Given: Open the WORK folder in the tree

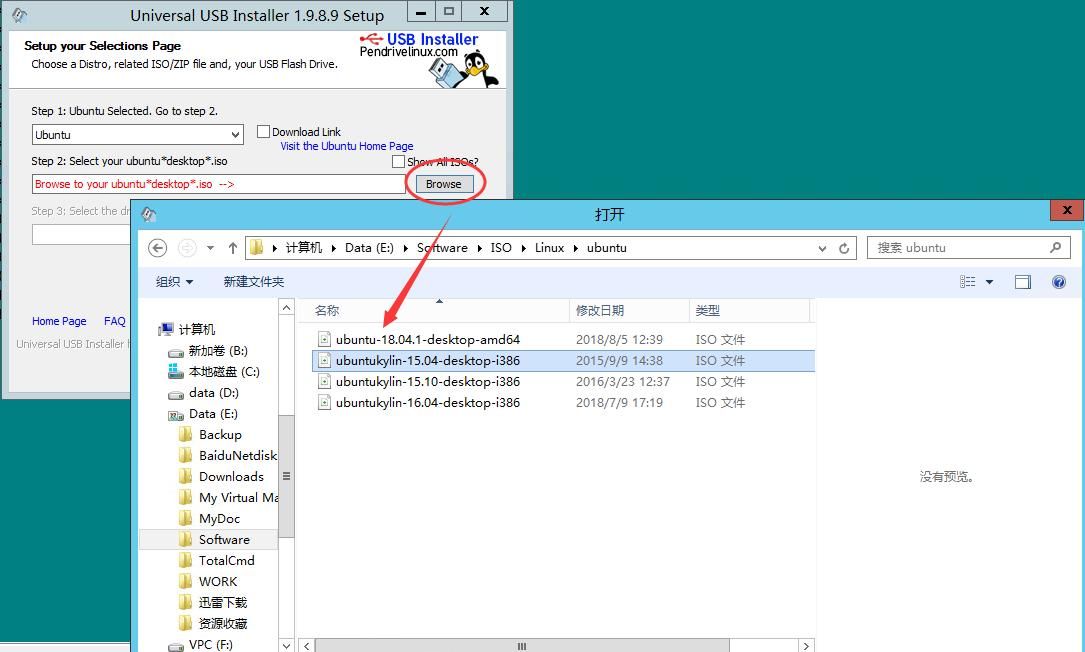Looking at the screenshot, I should 218,581.
